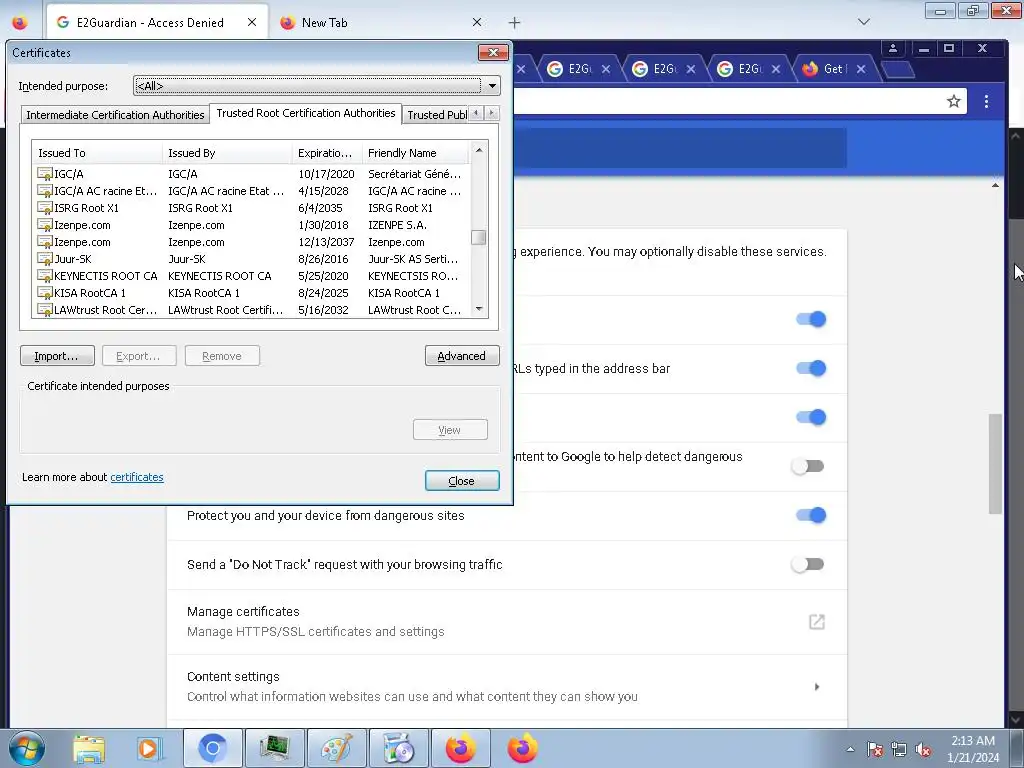Sort by the Friendly Name column header
Screen dimensions: 1024x768
coord(415,153)
